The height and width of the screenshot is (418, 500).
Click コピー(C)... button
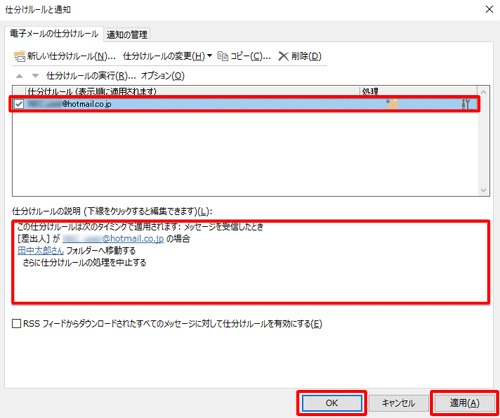pyautogui.click(x=244, y=56)
